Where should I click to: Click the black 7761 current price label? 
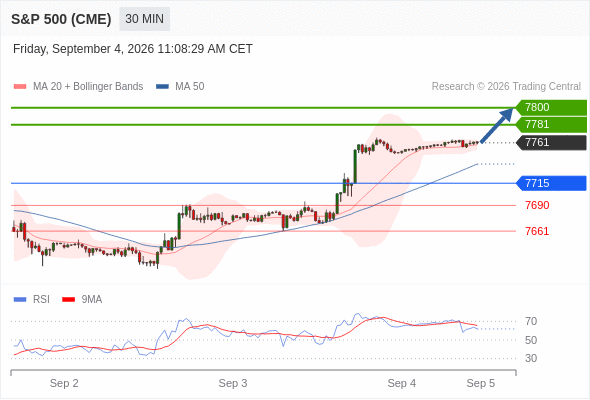(x=551, y=143)
